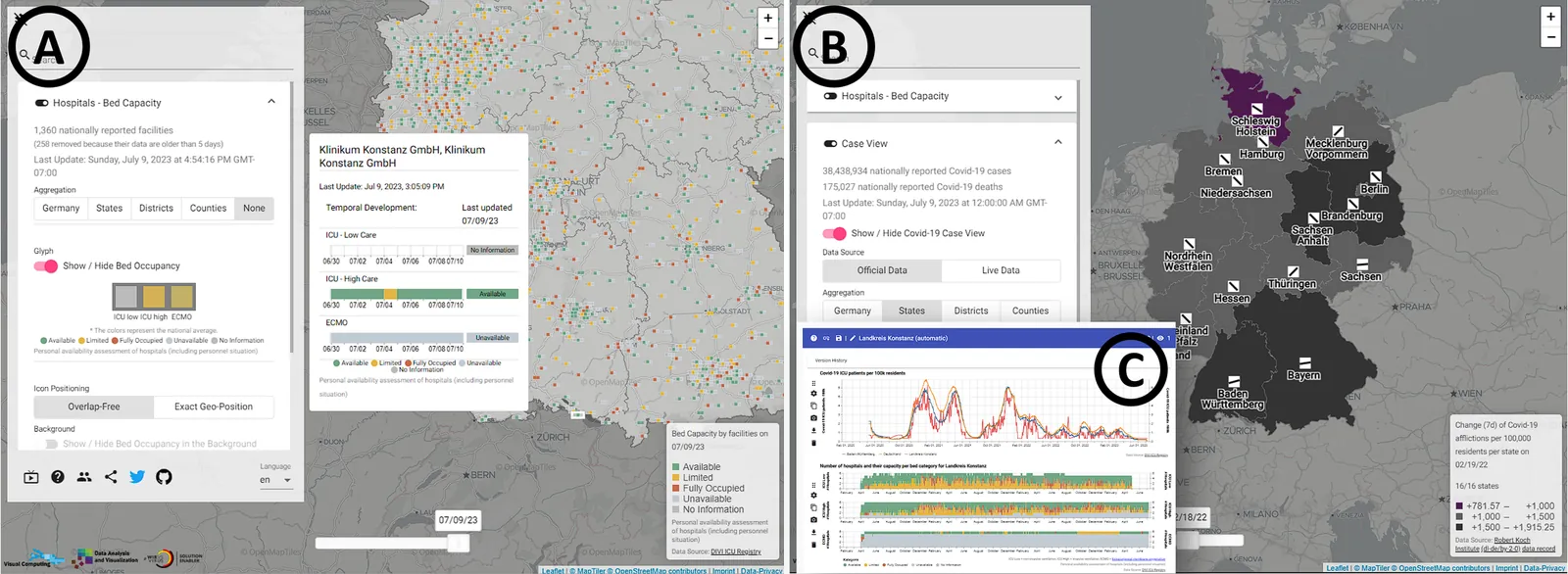Image resolution: width=1568 pixels, height=574 pixels.
Task: Zoom in on the panel A hospital map
Action: coord(768,18)
